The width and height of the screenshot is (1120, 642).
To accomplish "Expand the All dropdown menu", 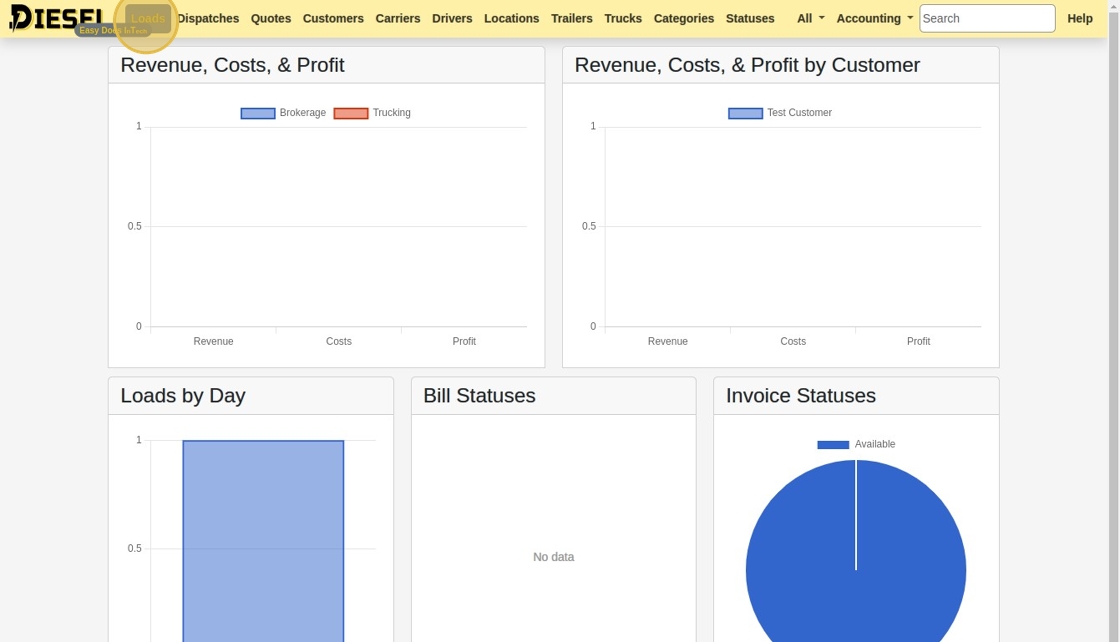I will coord(811,19).
